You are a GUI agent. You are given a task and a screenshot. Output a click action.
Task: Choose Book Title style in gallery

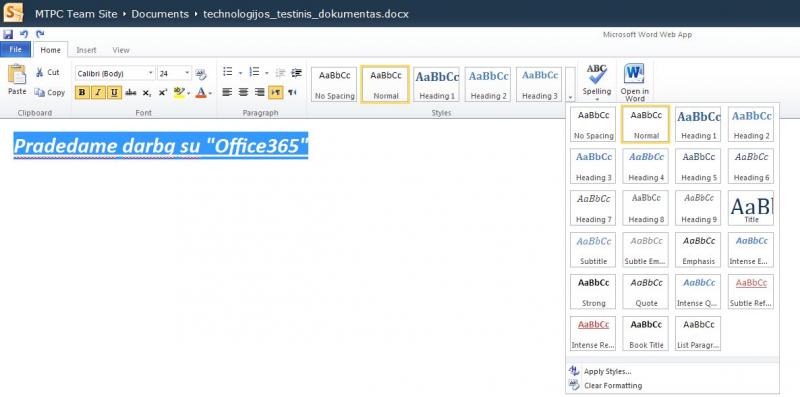pos(646,333)
